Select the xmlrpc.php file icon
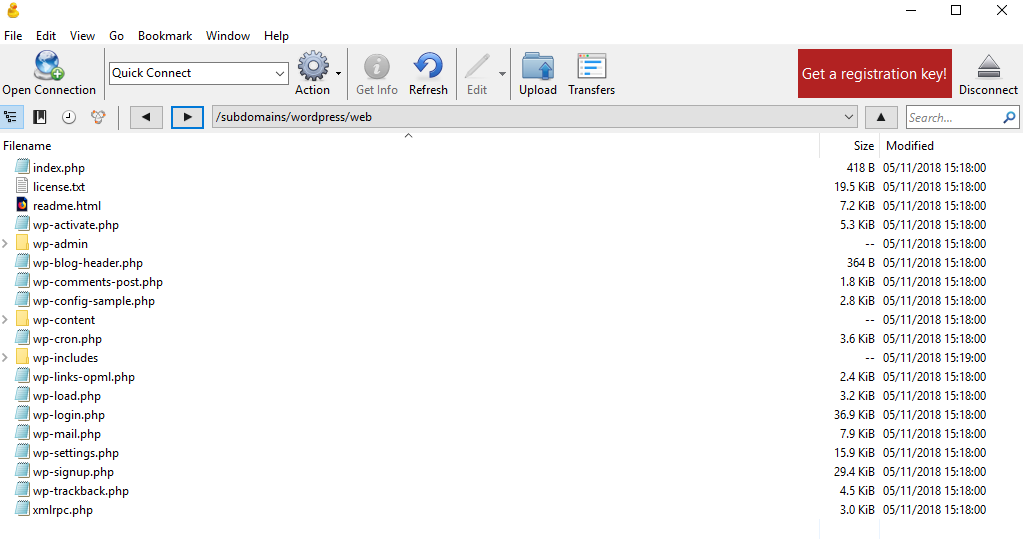 tap(22, 509)
